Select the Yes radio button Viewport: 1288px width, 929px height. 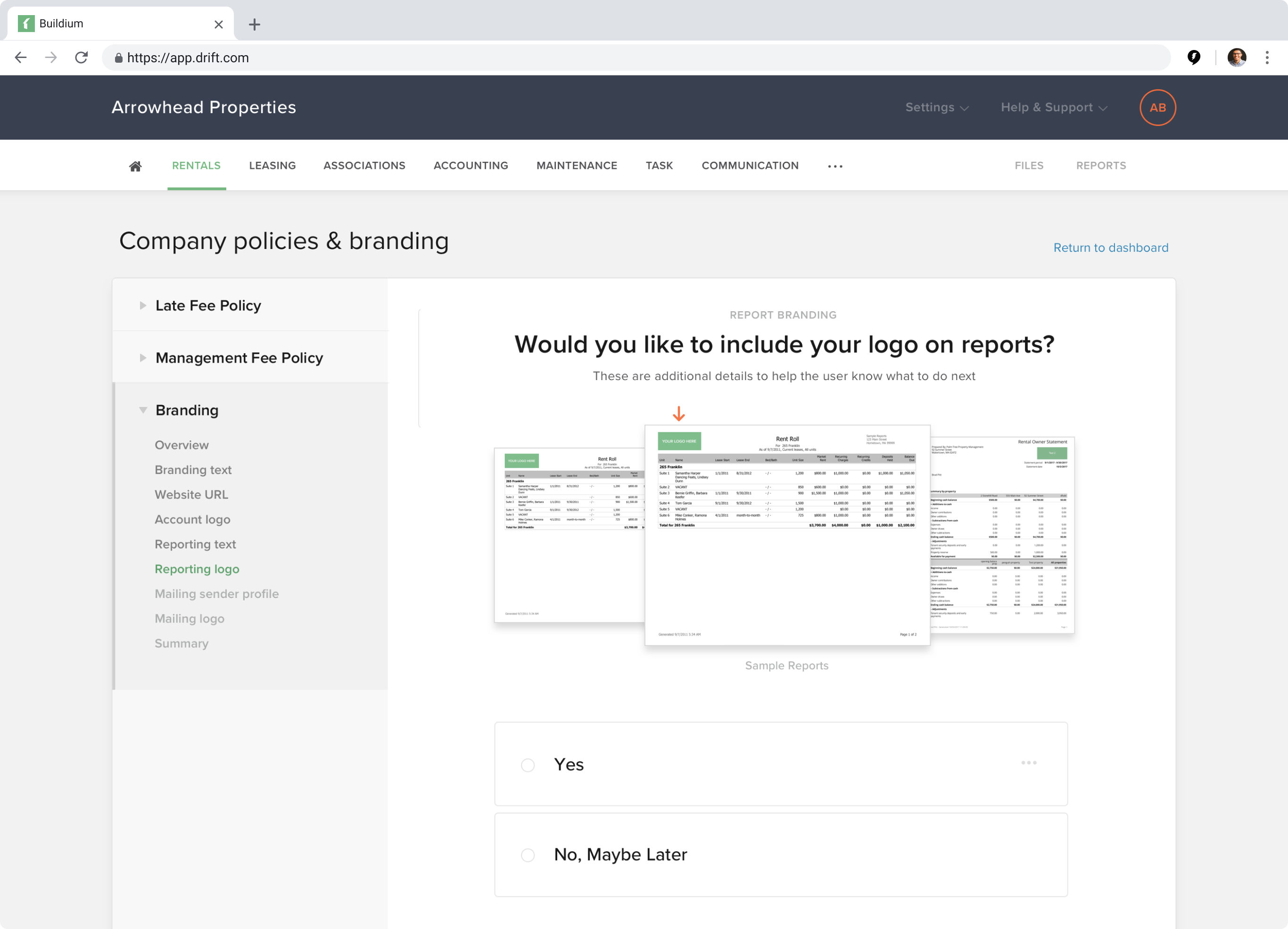click(528, 765)
